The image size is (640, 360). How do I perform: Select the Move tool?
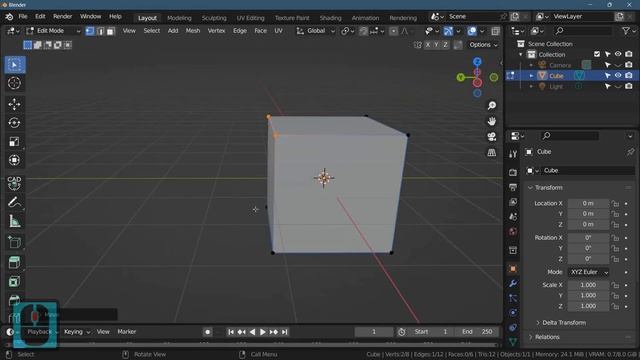click(x=14, y=104)
